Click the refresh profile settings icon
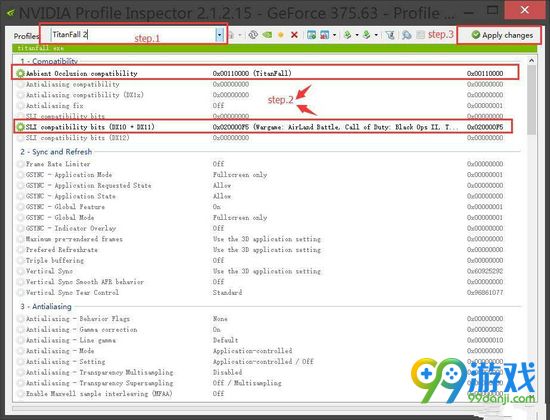550x420 pixels. pos(253,35)
